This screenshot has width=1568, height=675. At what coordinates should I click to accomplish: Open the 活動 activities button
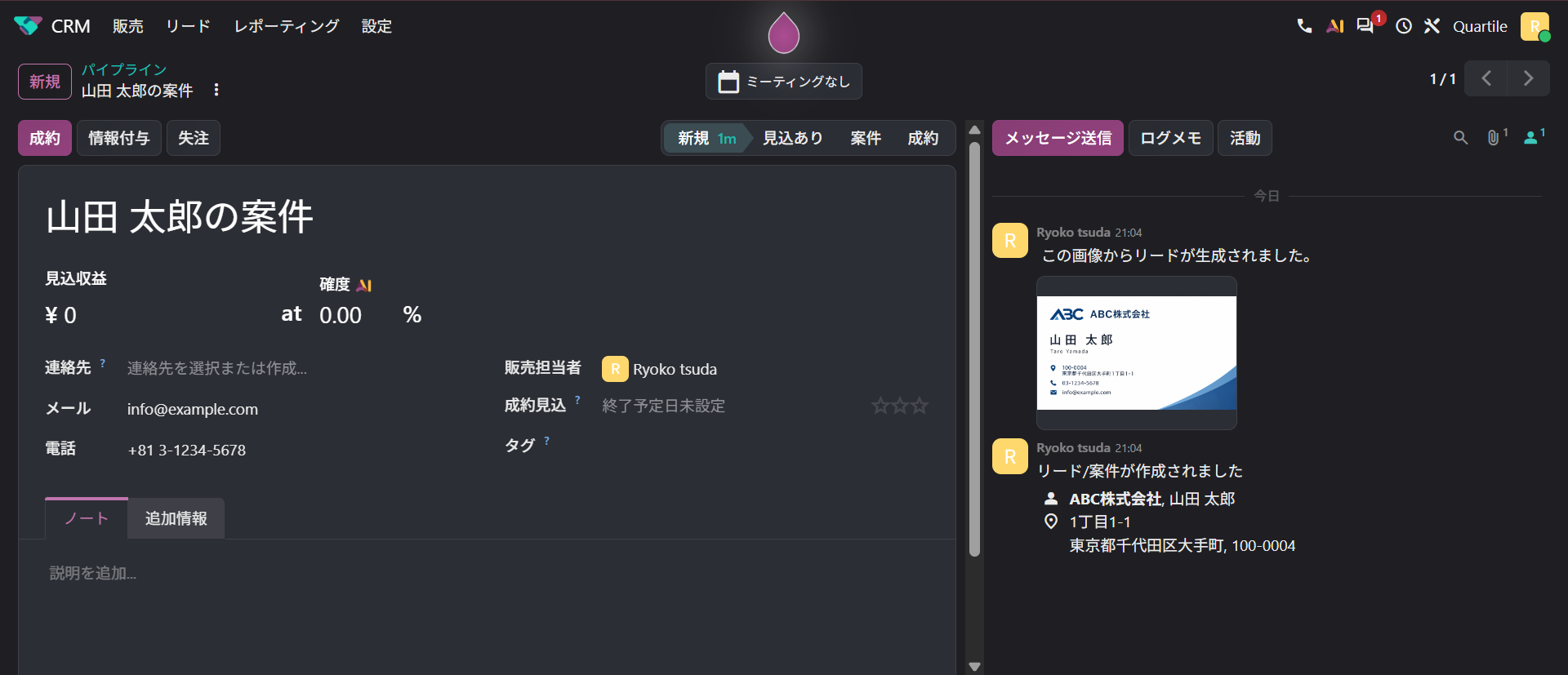click(1245, 138)
